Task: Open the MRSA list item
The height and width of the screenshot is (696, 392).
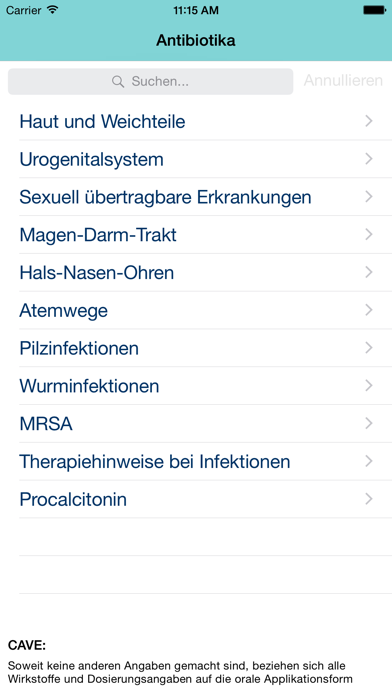Action: pyautogui.click(x=196, y=424)
